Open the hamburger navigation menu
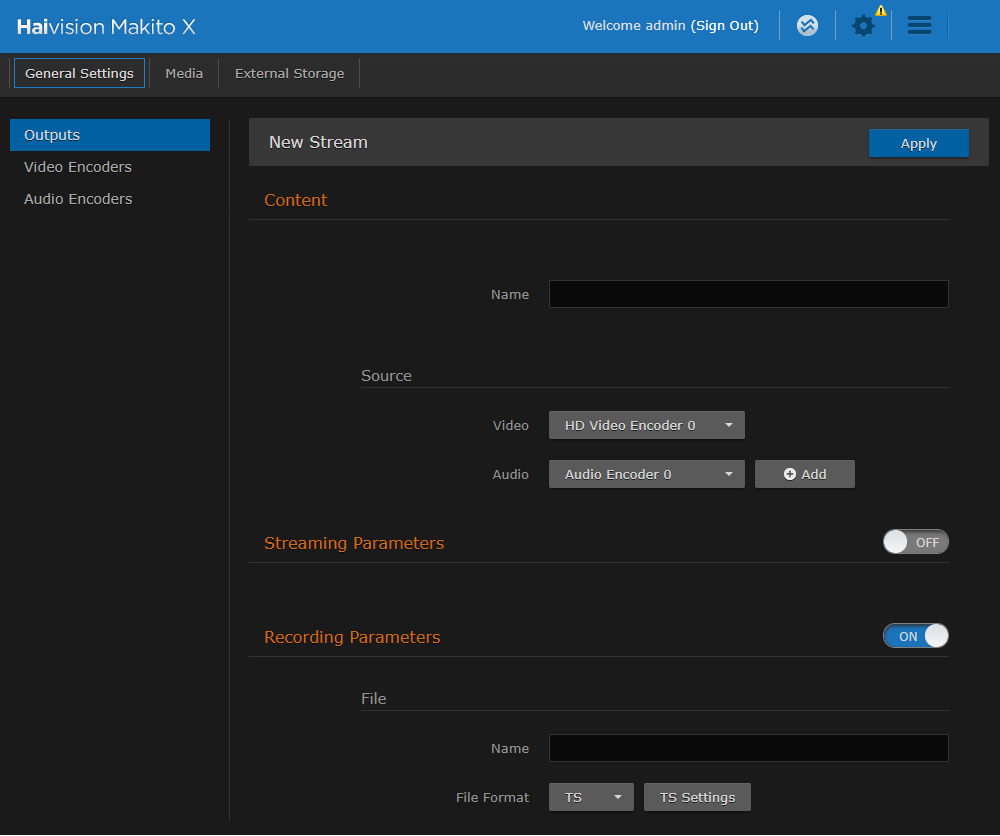This screenshot has height=836, width=1000. pyautogui.click(x=919, y=25)
